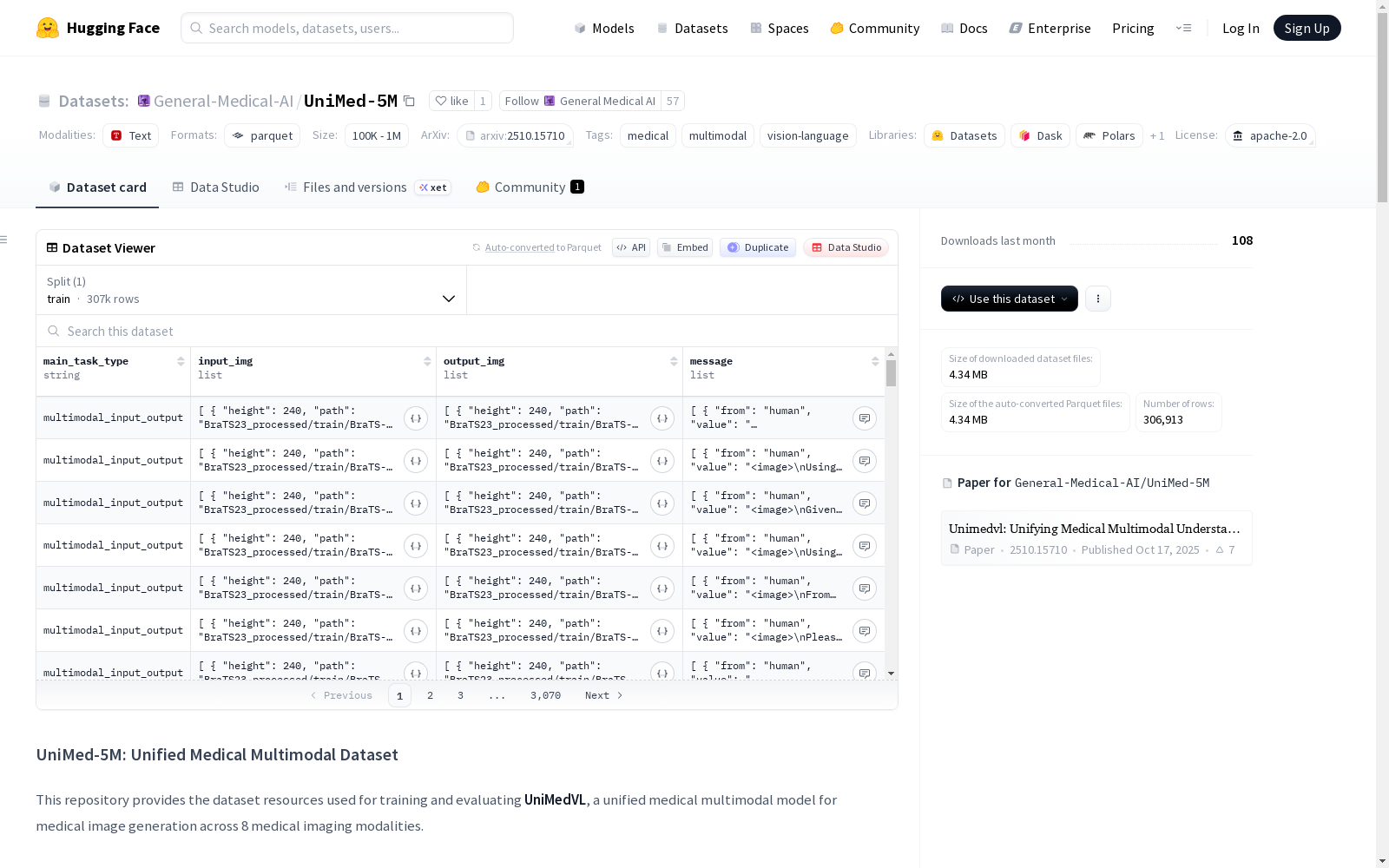1389x868 pixels.
Task: Open the API button in Dataset Viewer
Action: point(631,247)
